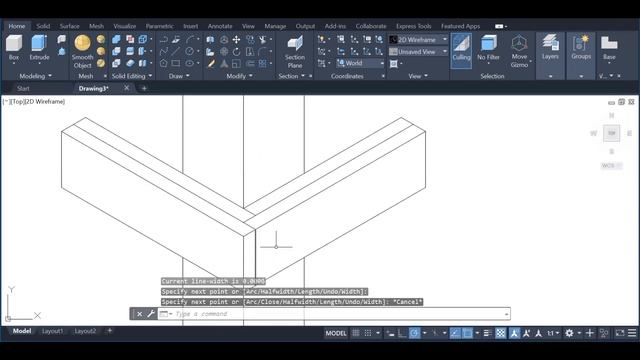
Task: Open the Layers panel button
Action: [550, 48]
